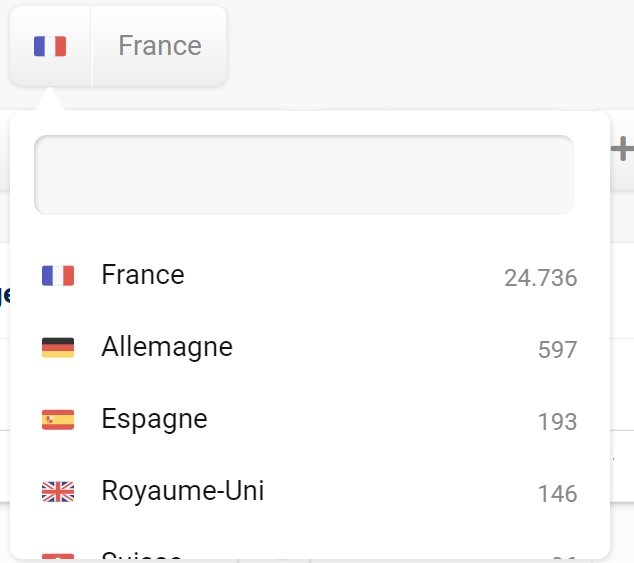Image resolution: width=634 pixels, height=563 pixels.
Task: Click the Spanish flag icon
Action: [58, 420]
